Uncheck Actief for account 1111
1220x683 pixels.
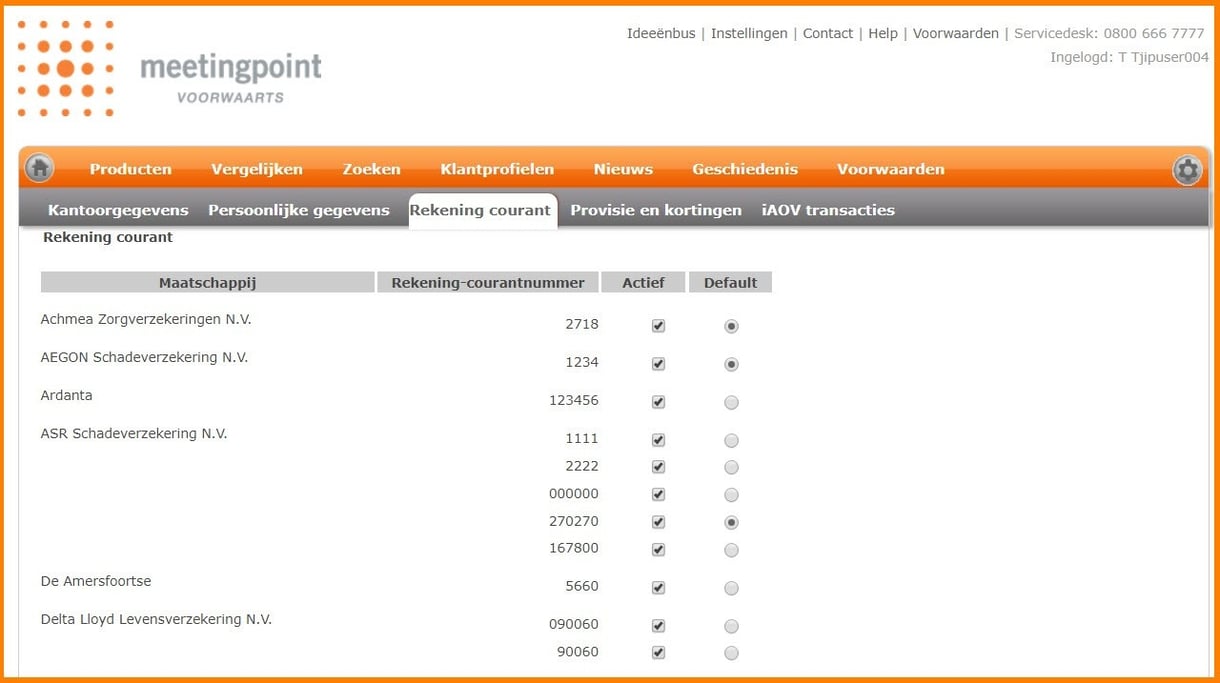pyautogui.click(x=658, y=440)
